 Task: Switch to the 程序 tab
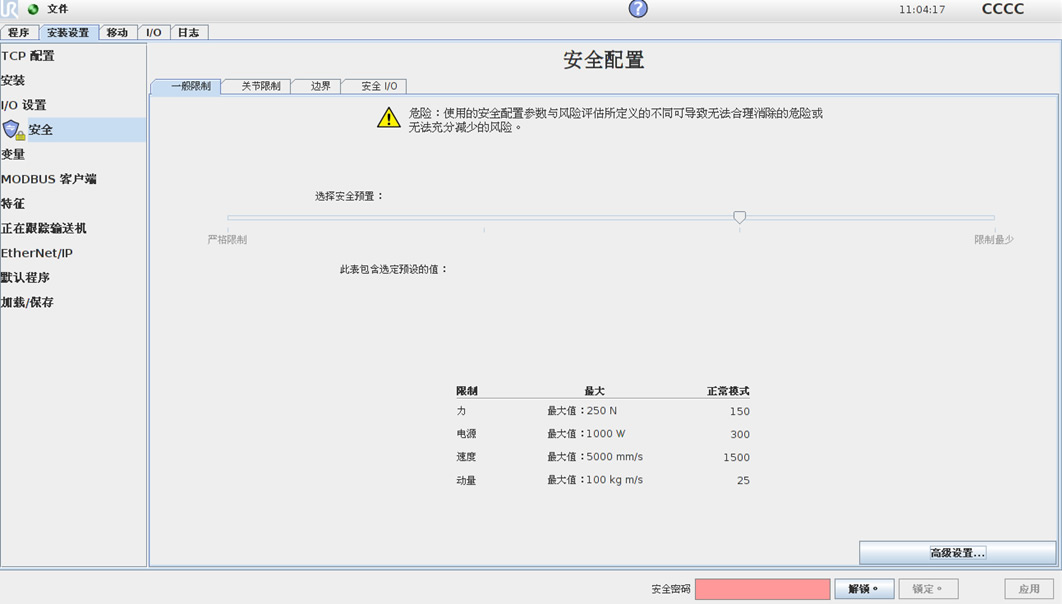click(x=19, y=33)
